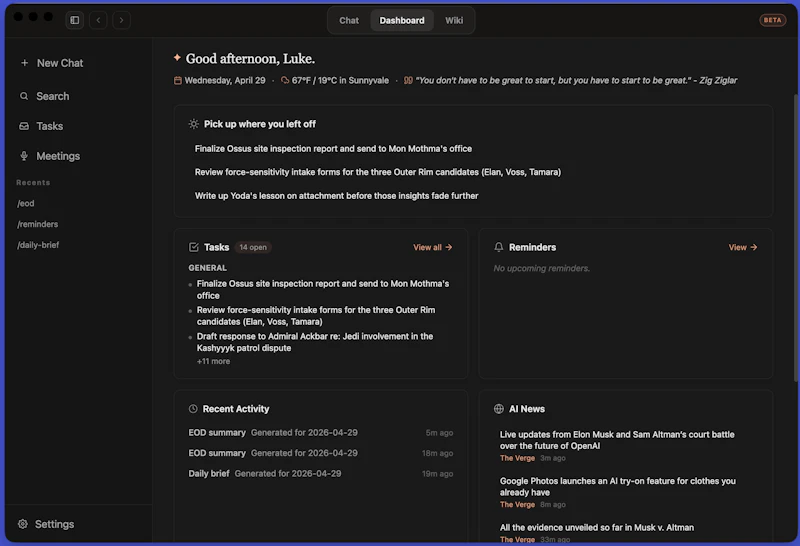Viewport: 800px width, 546px height.
Task: Open the Wiki tab
Action: coord(454,20)
